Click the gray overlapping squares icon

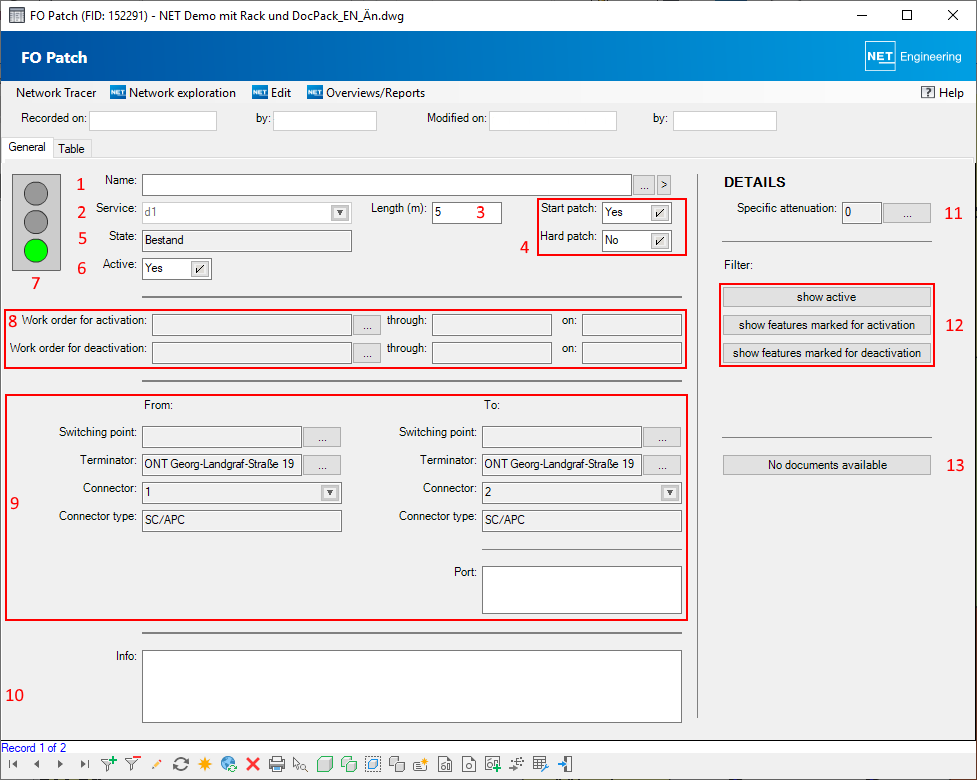point(397,764)
